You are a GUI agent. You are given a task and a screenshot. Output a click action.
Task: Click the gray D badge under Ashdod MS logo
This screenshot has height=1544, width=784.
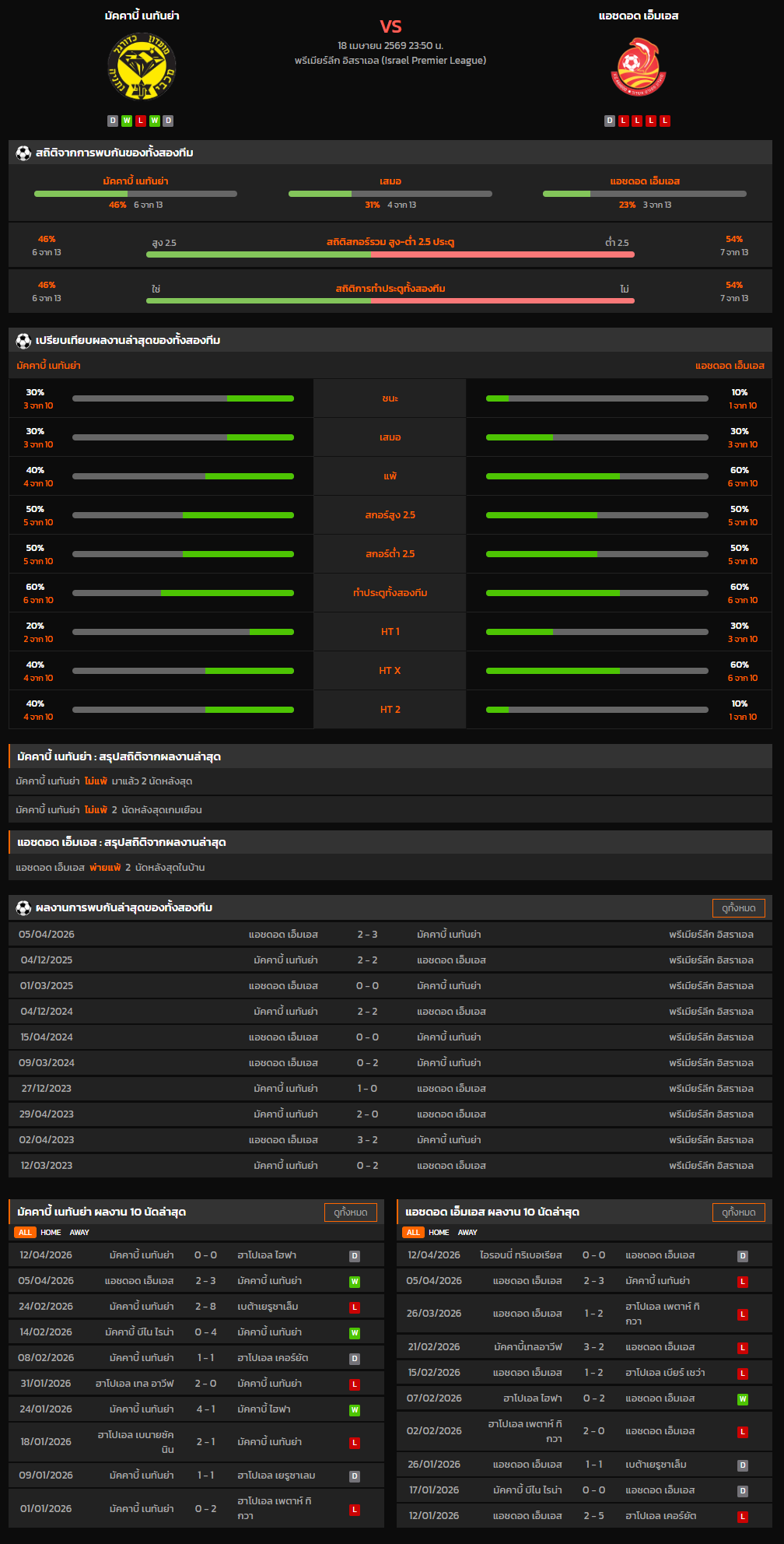coord(610,121)
